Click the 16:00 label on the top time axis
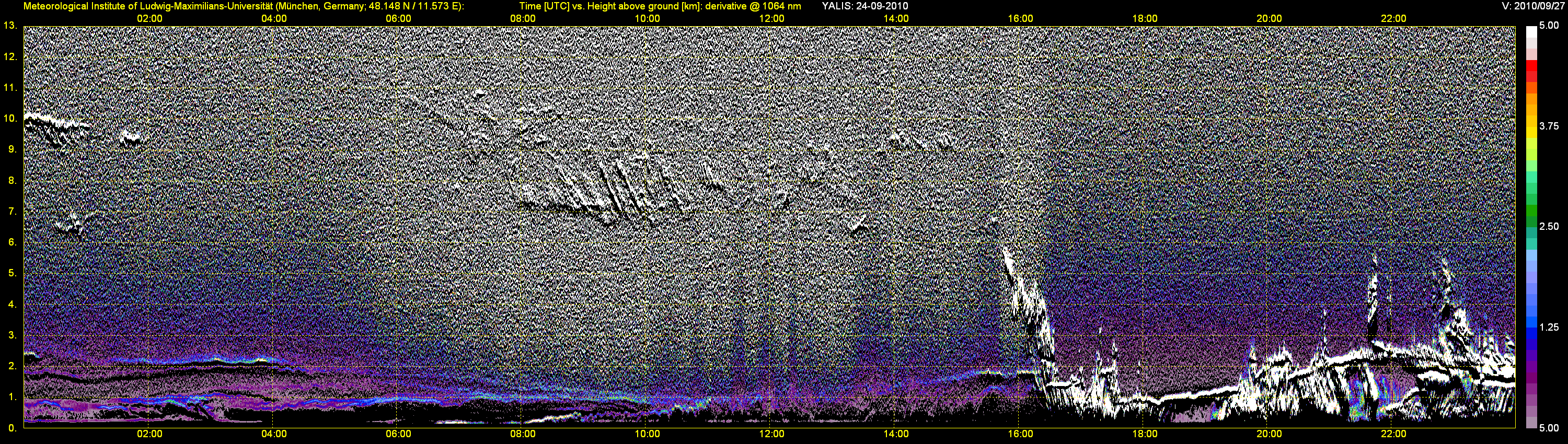1568x444 pixels. tap(1020, 18)
